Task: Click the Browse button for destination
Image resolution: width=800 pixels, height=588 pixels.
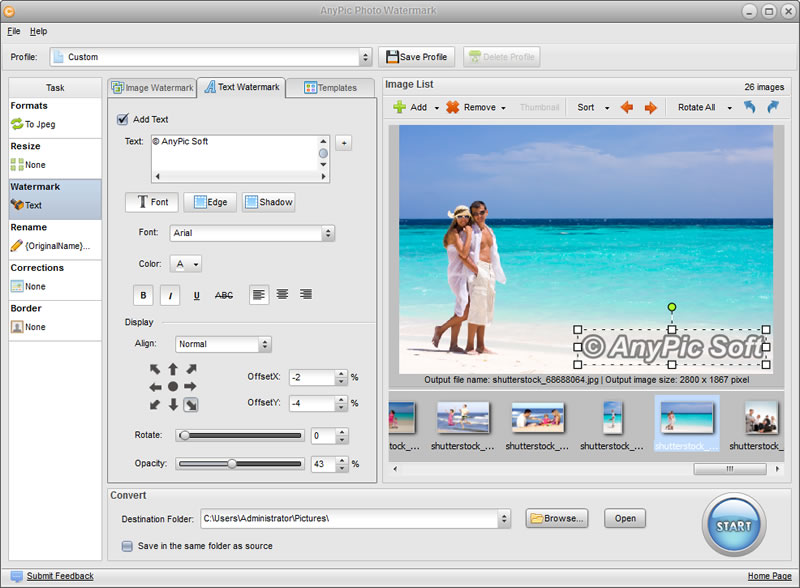Action: [556, 518]
